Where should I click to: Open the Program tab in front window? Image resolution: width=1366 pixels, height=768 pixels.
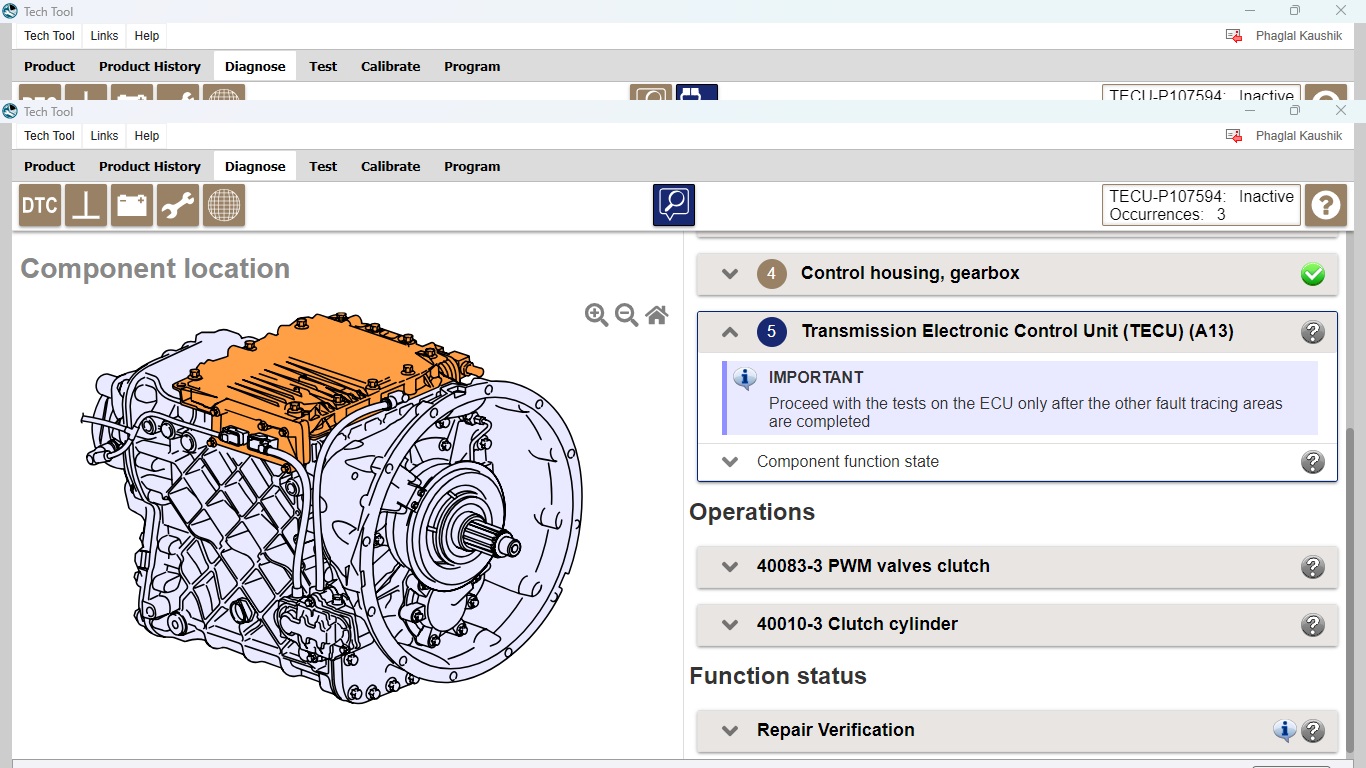472,166
